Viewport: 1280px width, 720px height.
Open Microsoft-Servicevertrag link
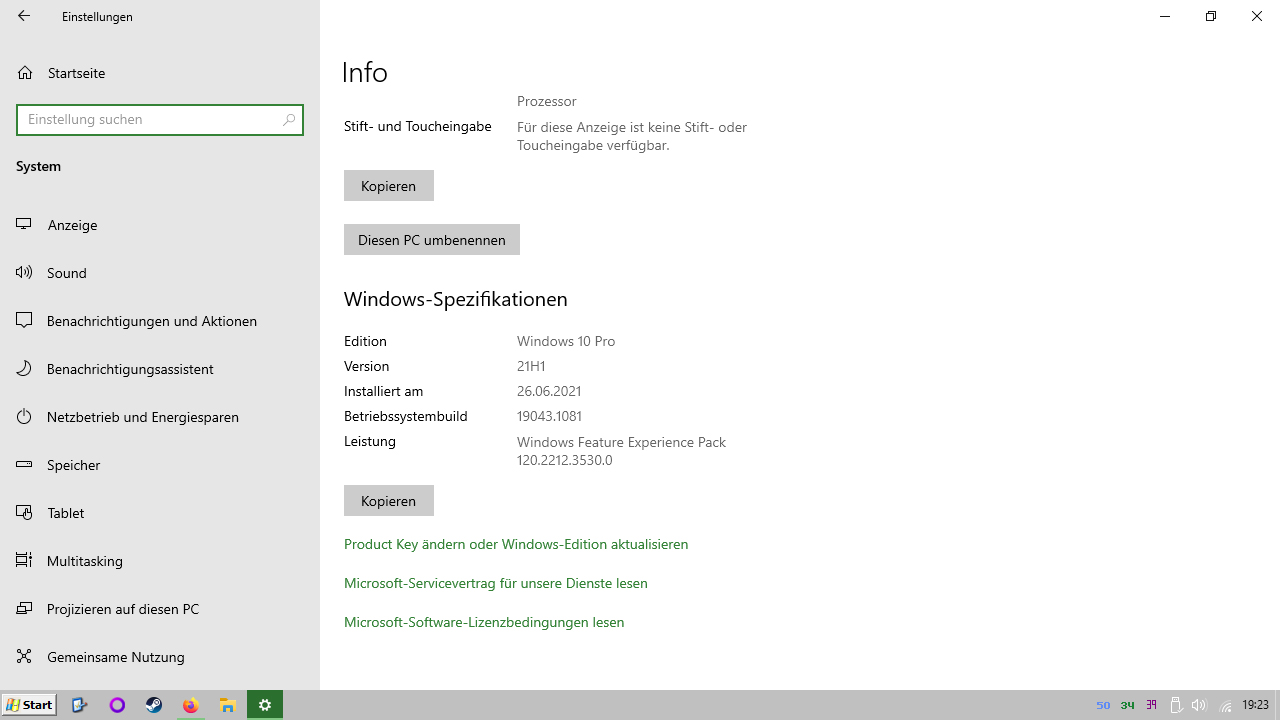496,583
